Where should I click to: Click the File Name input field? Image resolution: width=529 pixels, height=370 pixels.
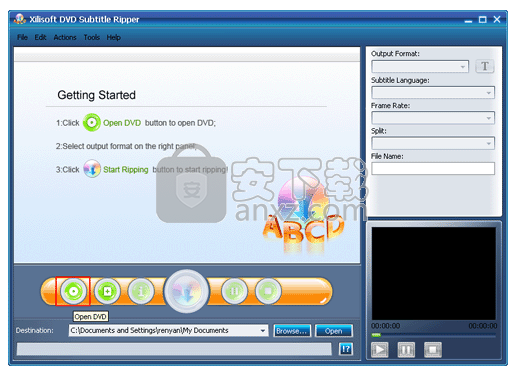point(433,168)
